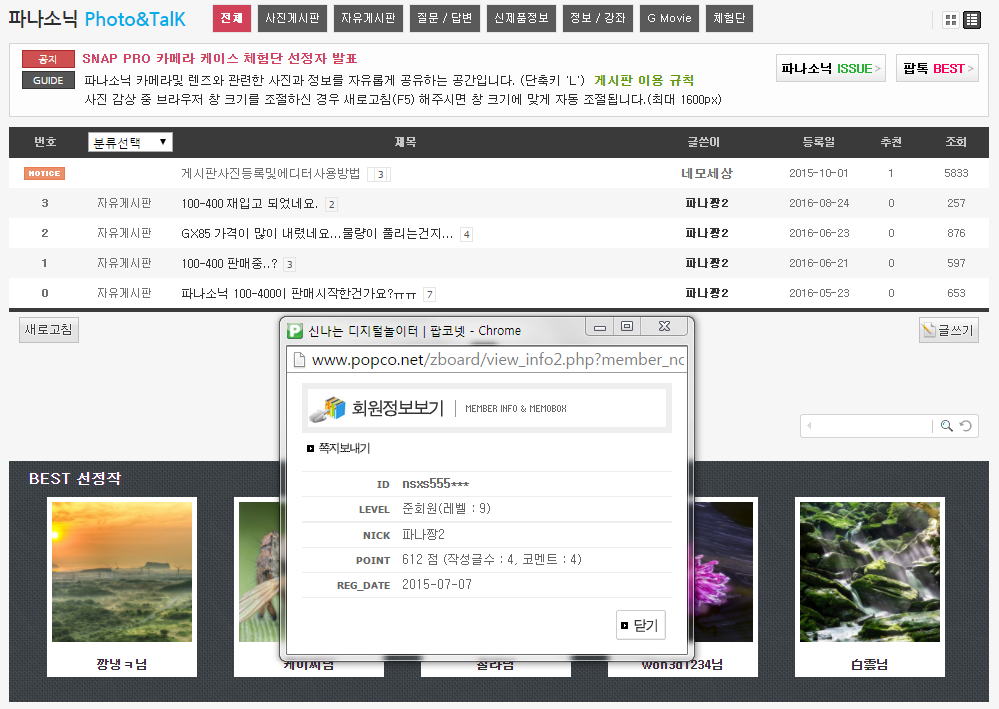The width and height of the screenshot is (999, 709).
Task: Click the BEST 선정작 heading
Action: pyautogui.click(x=75, y=478)
